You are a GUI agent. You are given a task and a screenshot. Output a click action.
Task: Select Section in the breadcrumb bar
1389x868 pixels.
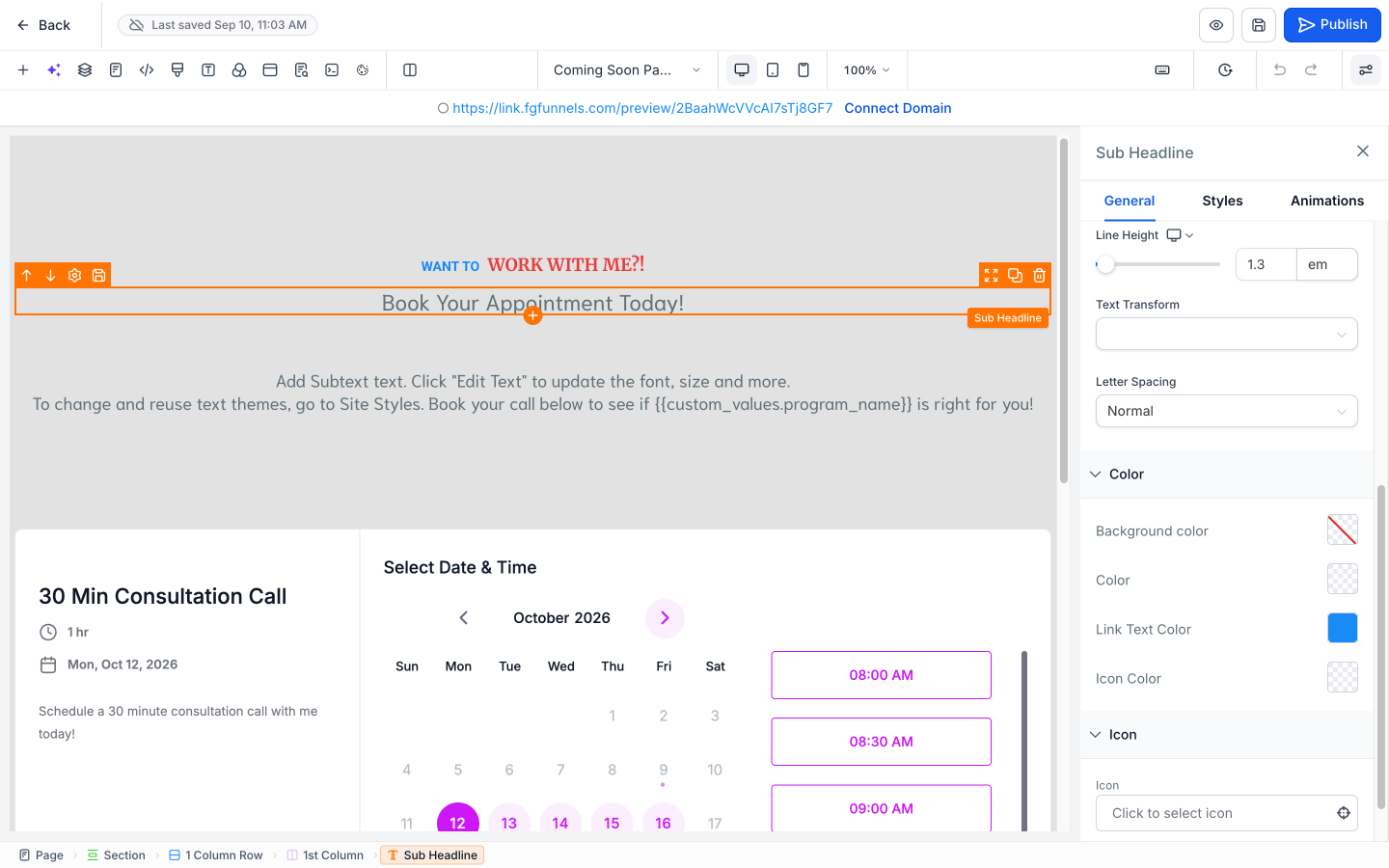116,855
